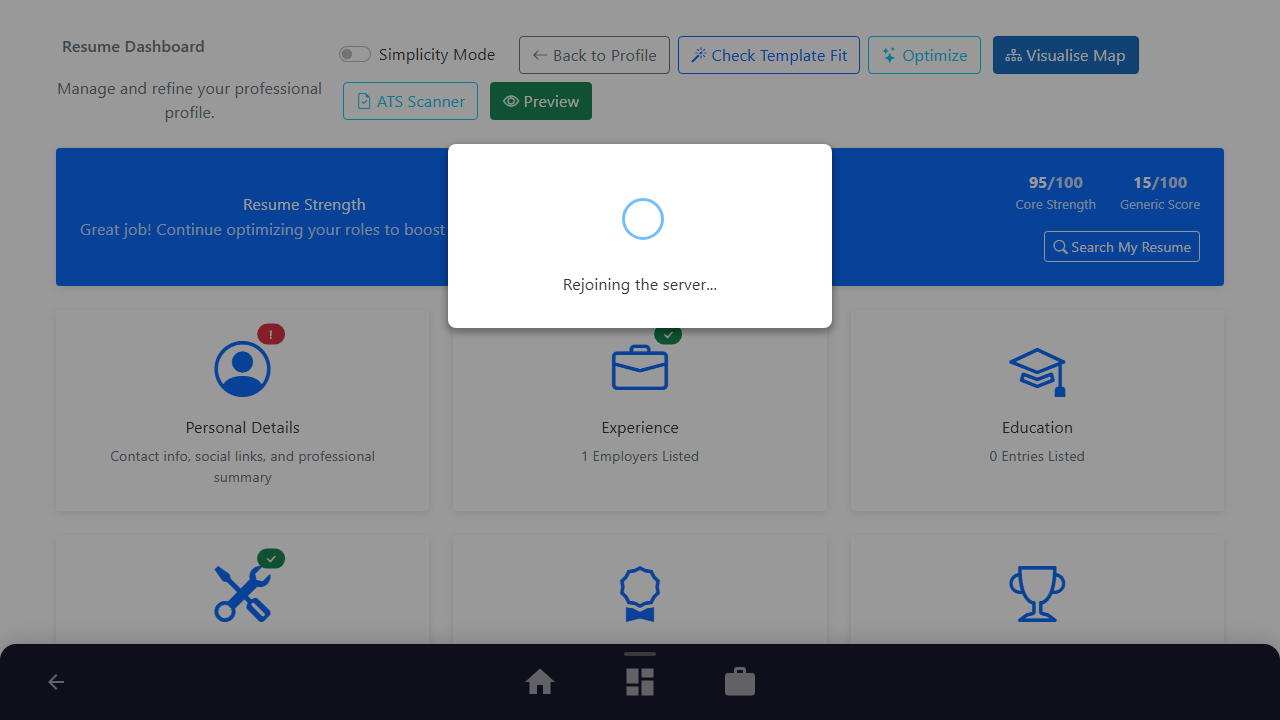Click the green check badge on tools card
Image resolution: width=1280 pixels, height=720 pixels.
(x=271, y=558)
